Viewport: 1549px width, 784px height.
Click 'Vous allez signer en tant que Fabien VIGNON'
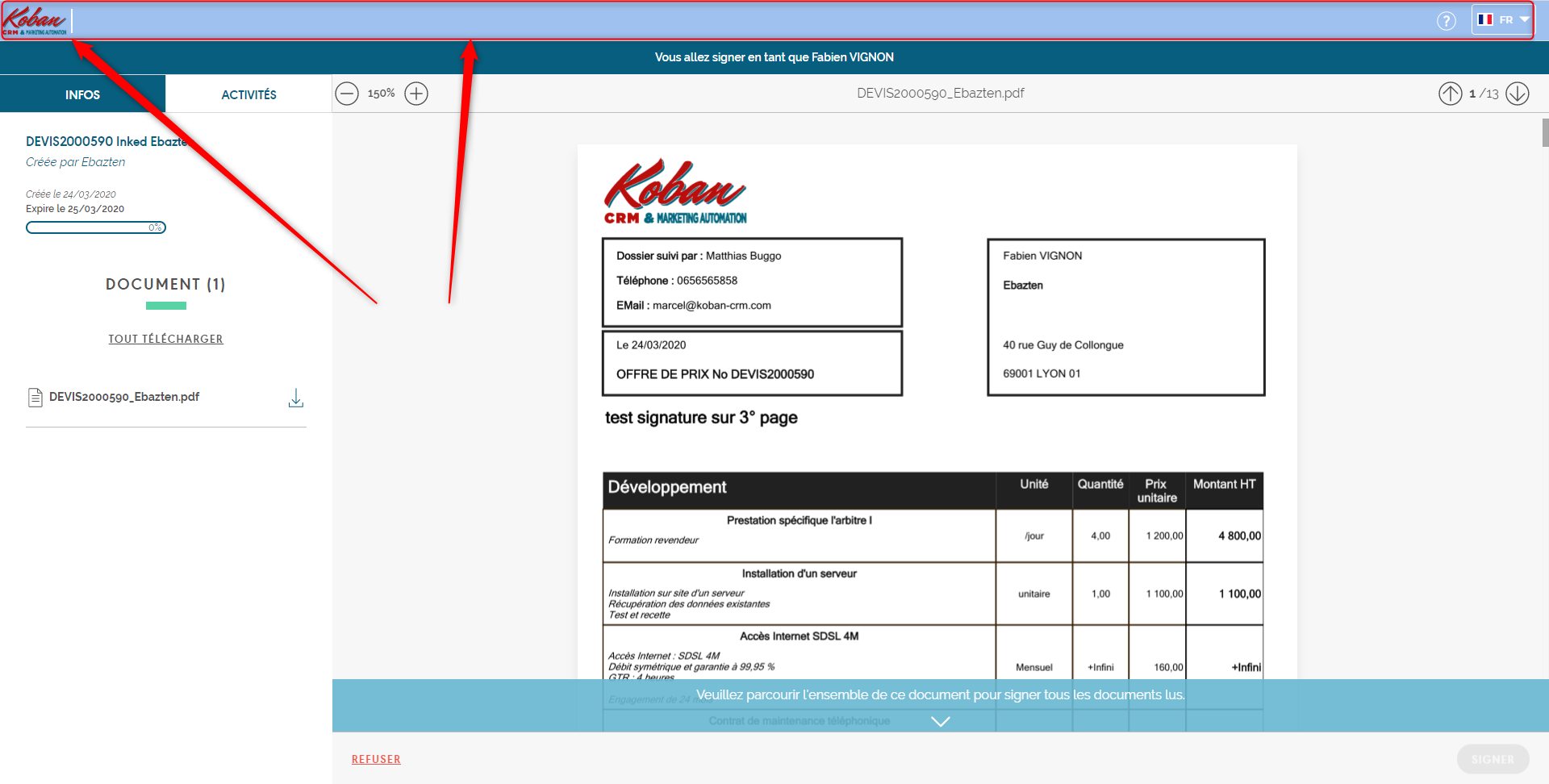(774, 57)
